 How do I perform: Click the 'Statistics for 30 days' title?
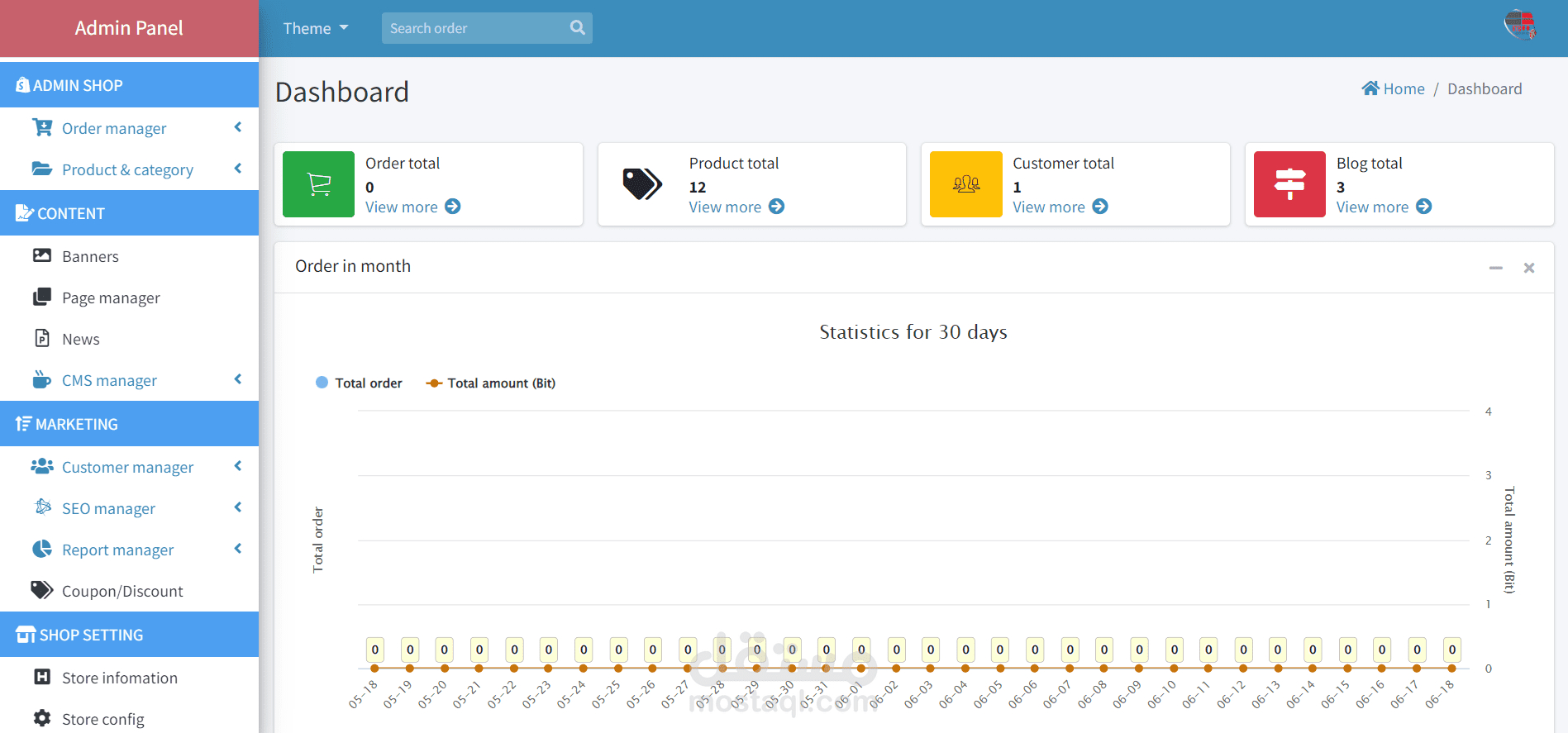click(x=913, y=331)
